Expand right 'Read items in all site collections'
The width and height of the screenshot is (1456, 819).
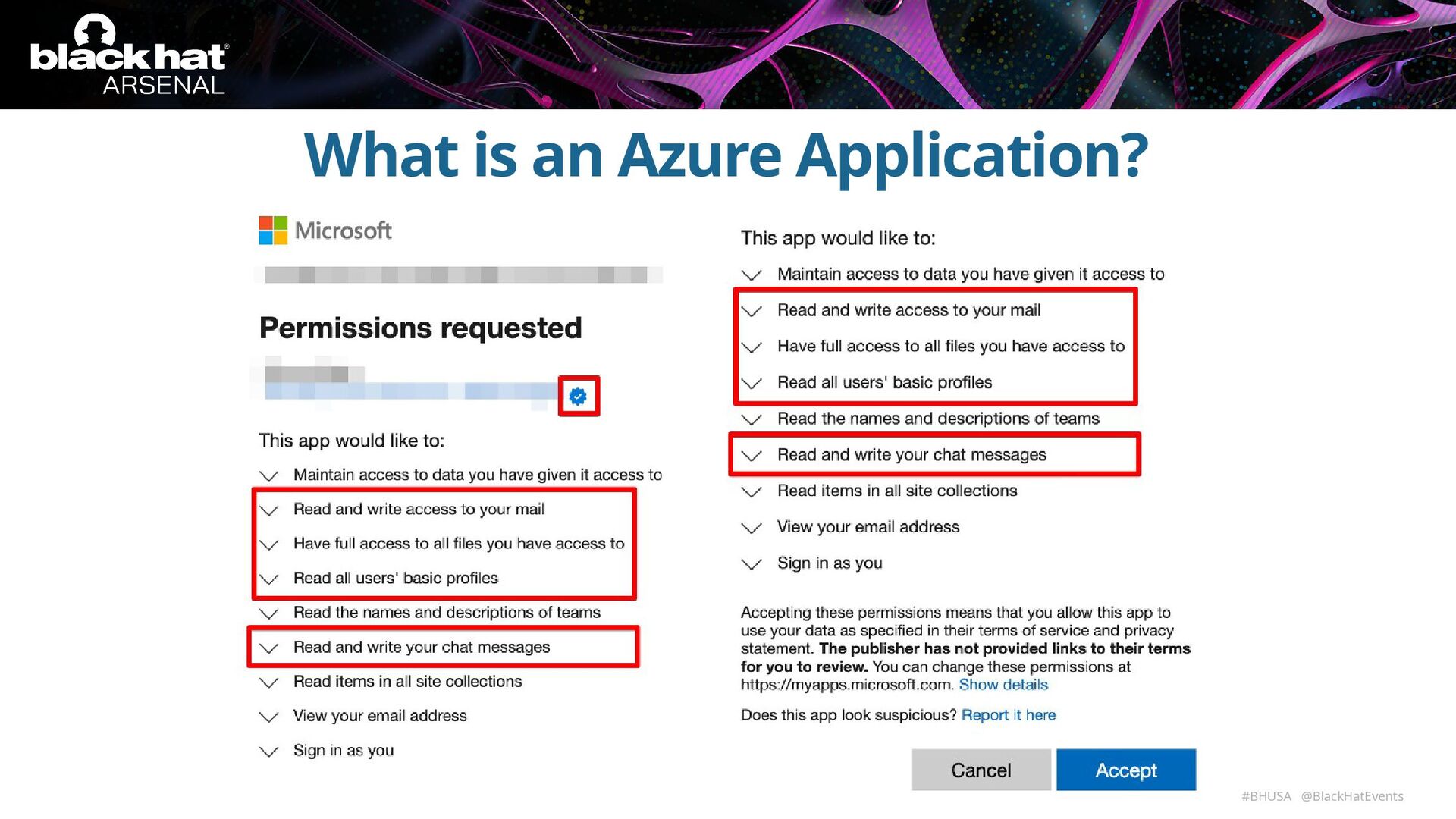point(752,492)
